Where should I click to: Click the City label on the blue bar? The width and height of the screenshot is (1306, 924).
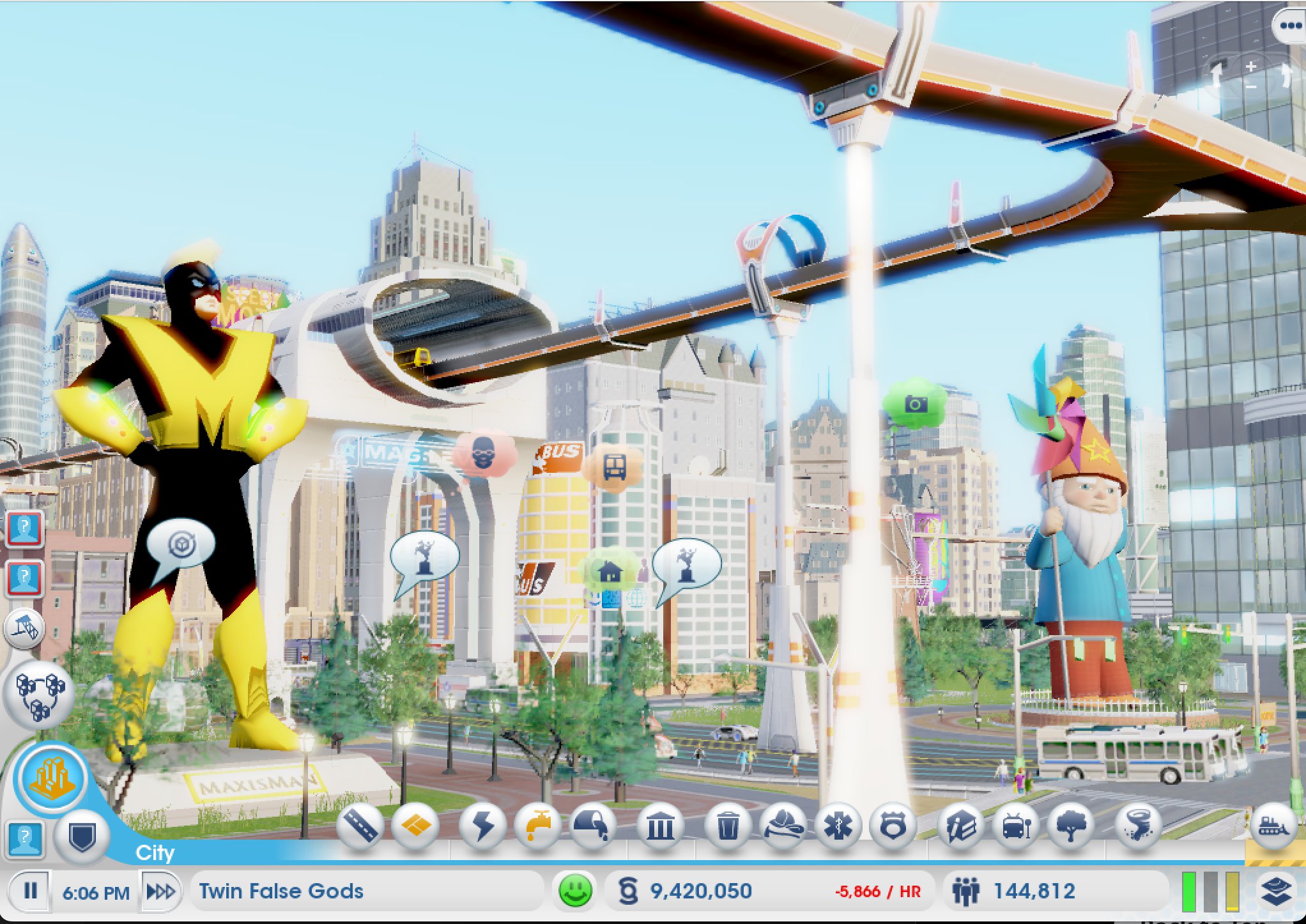pyautogui.click(x=155, y=852)
